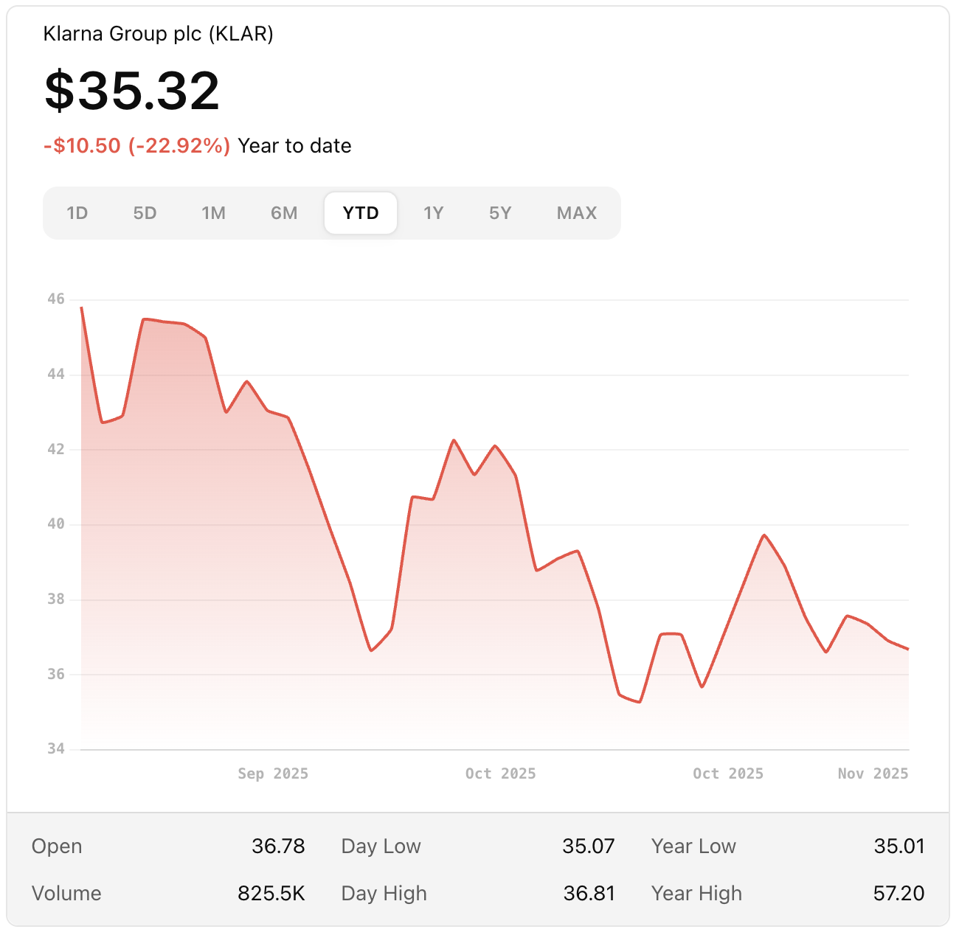View the 6M performance chart
This screenshot has height=932, width=959.
point(283,212)
